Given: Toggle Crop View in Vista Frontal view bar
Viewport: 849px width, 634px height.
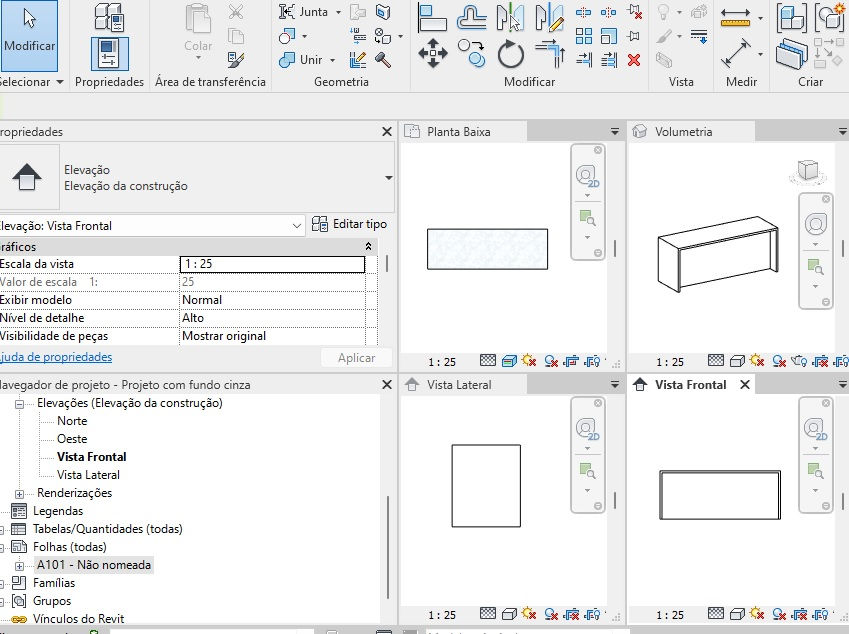Looking at the screenshot, I should 800,614.
